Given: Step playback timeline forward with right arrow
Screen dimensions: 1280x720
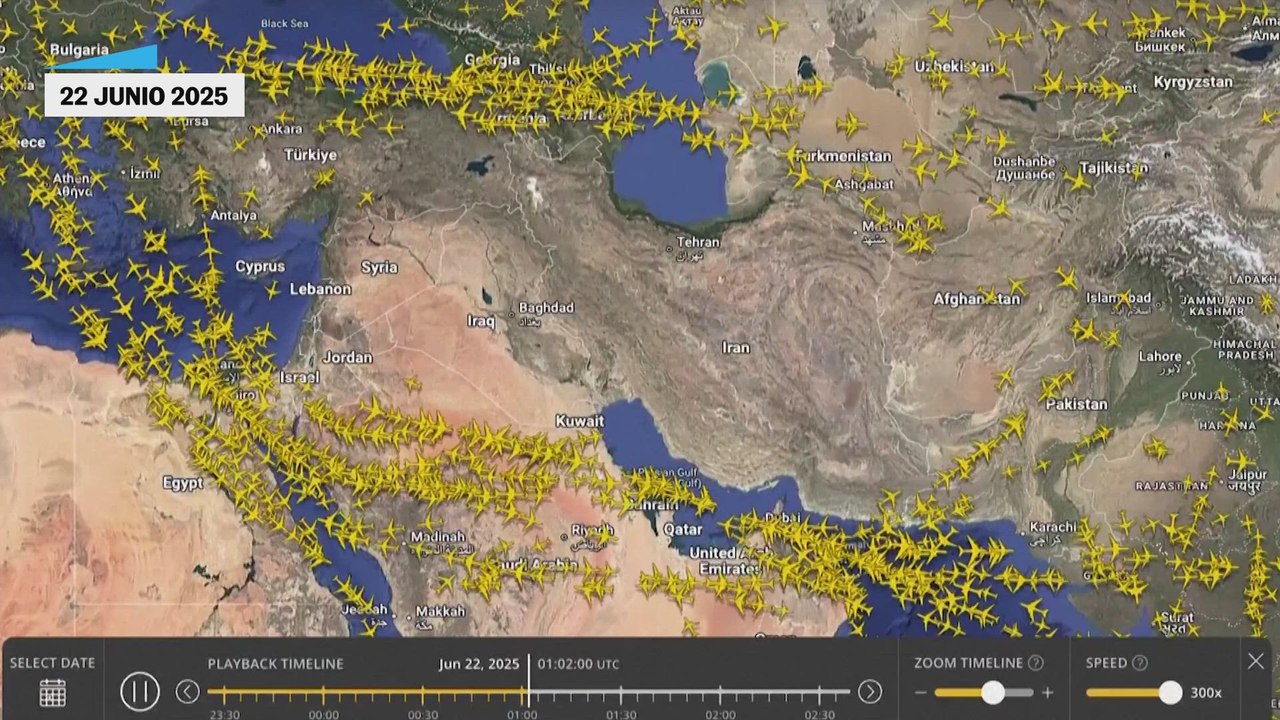Looking at the screenshot, I should [870, 691].
